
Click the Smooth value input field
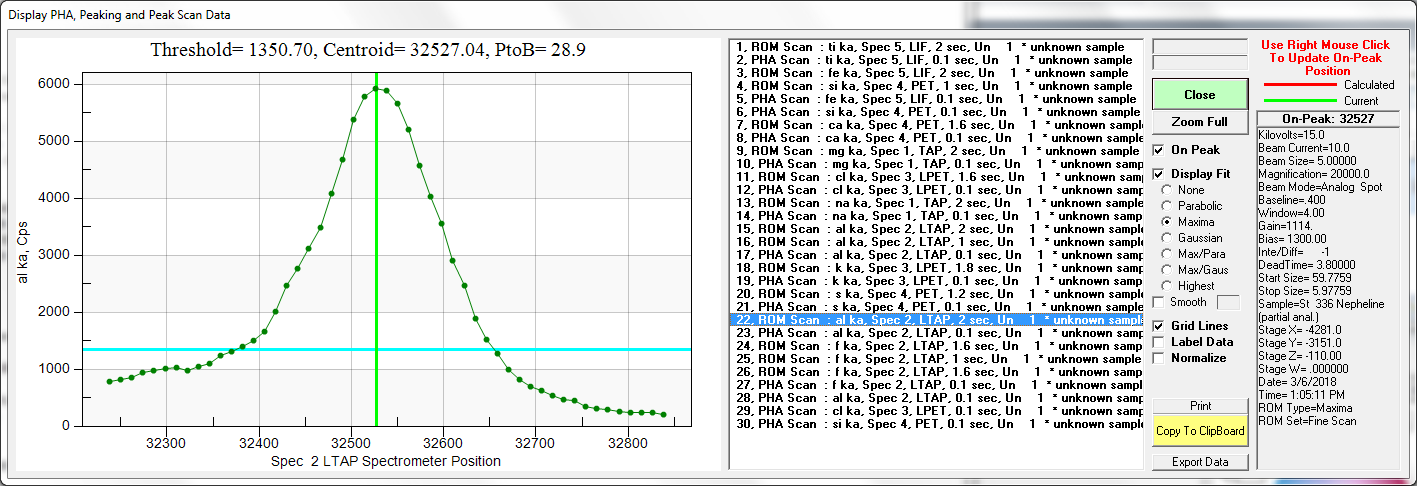pos(1228,302)
